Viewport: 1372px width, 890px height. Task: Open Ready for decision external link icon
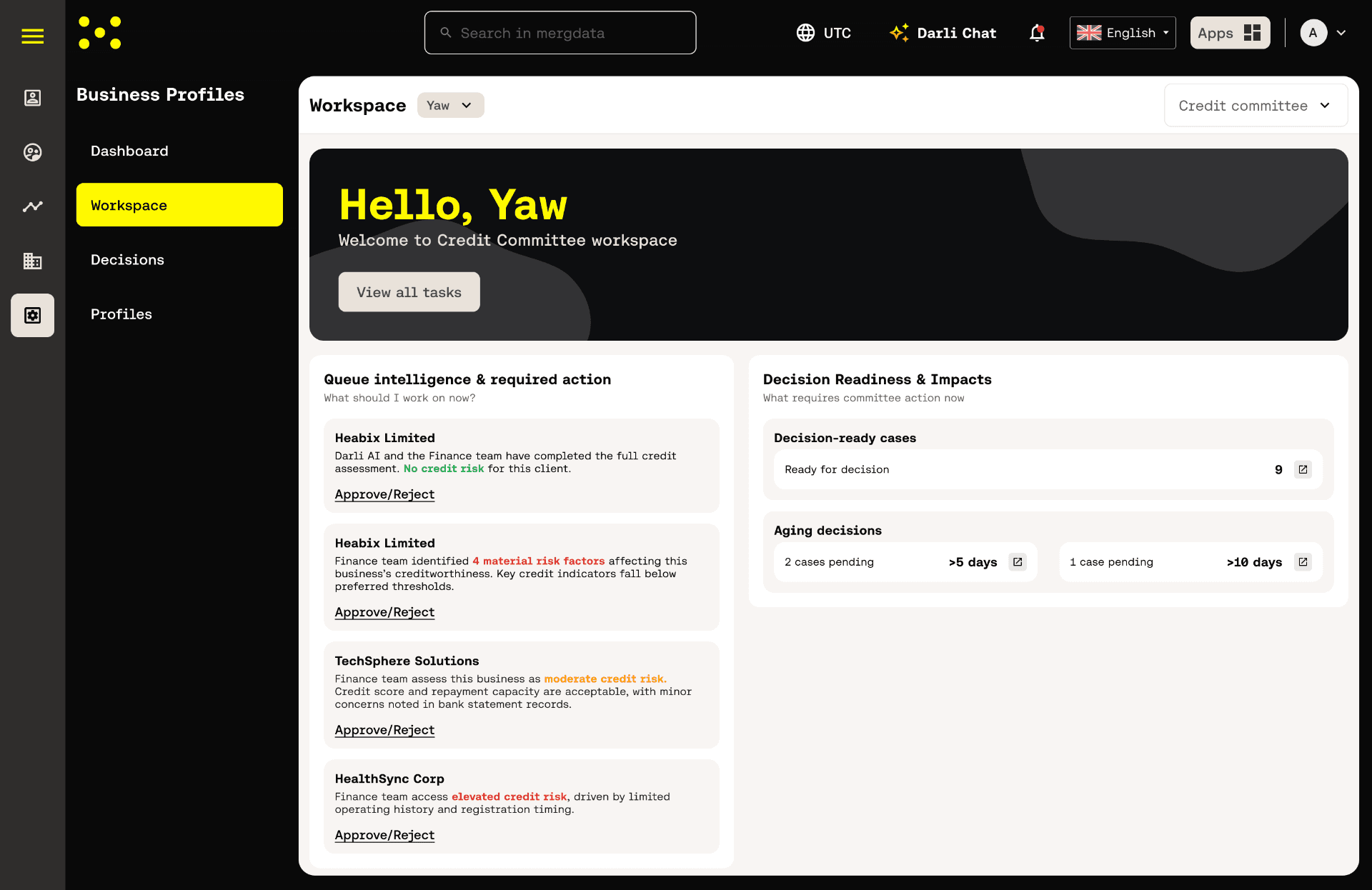[1303, 469]
